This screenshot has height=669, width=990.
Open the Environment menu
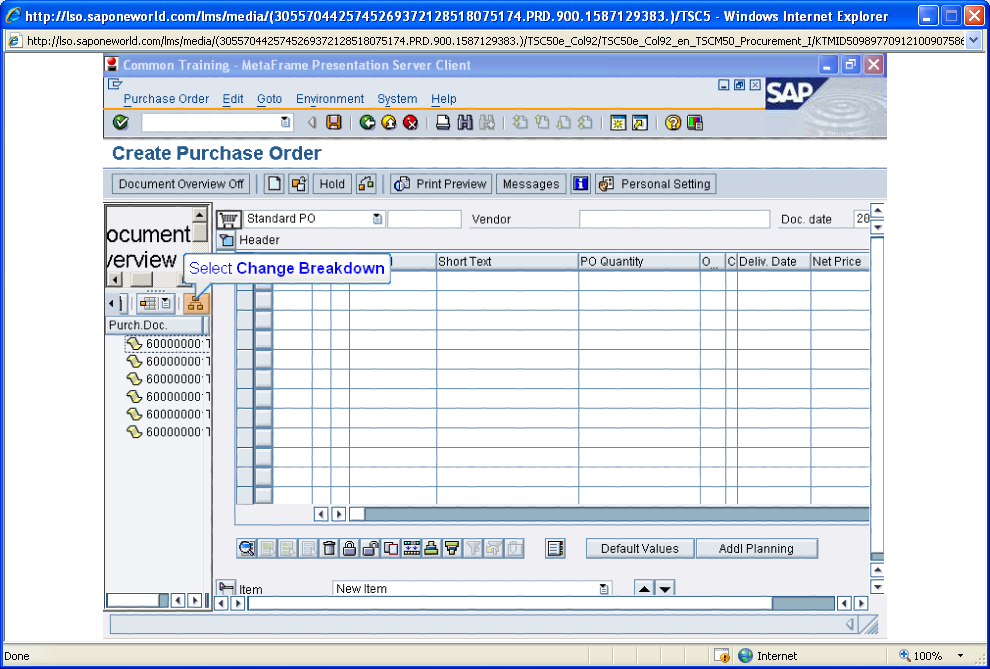click(330, 99)
